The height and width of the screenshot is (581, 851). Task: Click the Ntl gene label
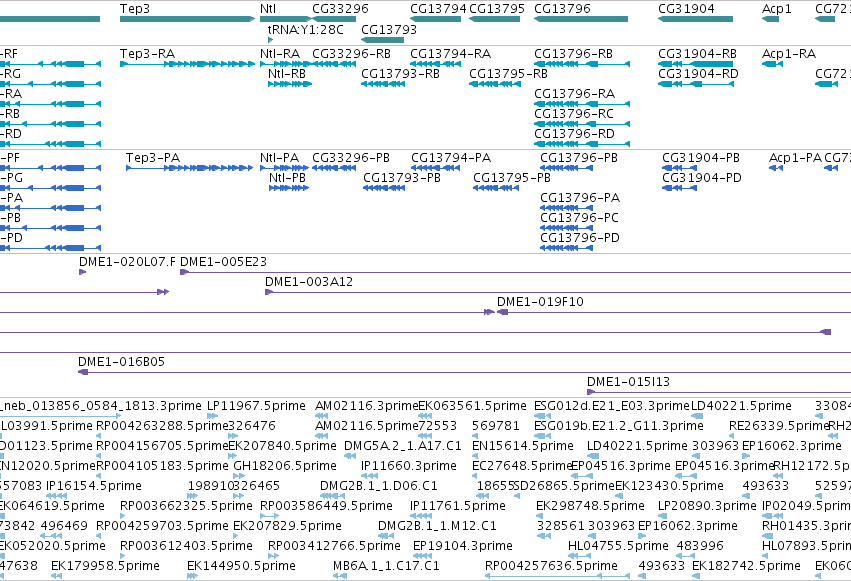(268, 9)
